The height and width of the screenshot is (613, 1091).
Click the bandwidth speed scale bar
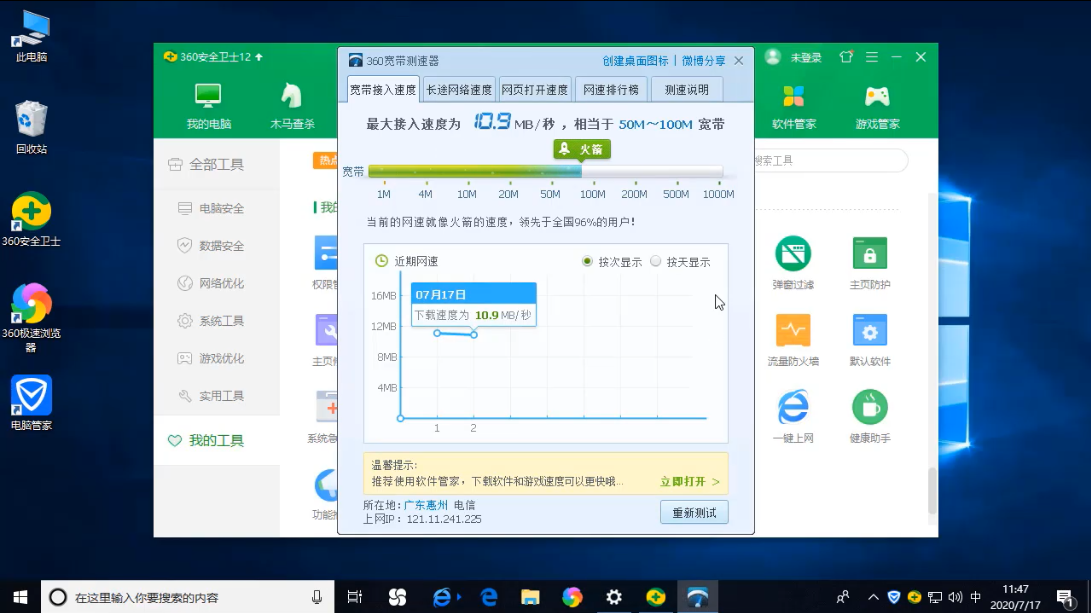click(x=545, y=172)
